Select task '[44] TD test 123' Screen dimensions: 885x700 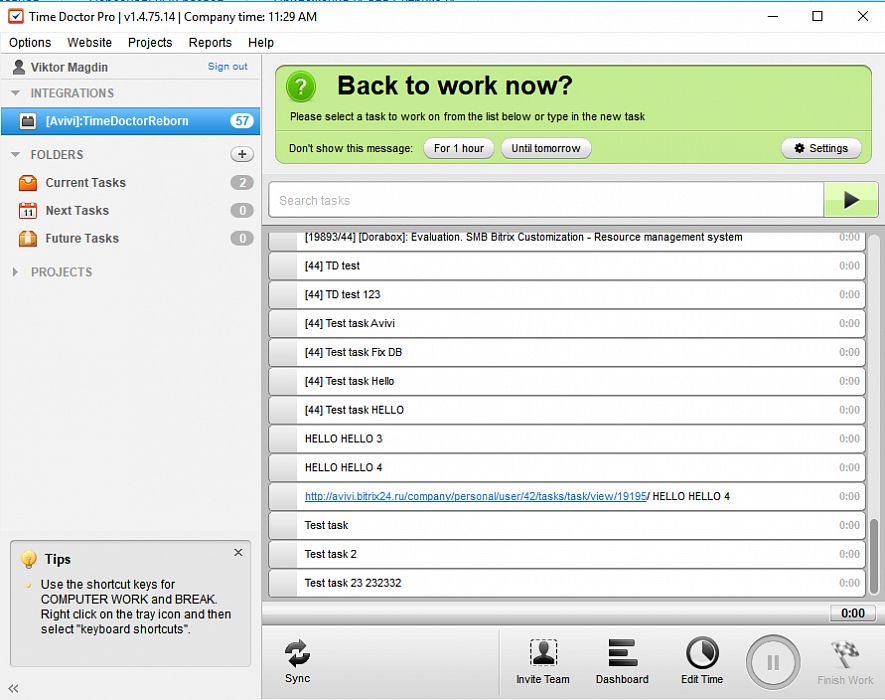tap(567, 295)
